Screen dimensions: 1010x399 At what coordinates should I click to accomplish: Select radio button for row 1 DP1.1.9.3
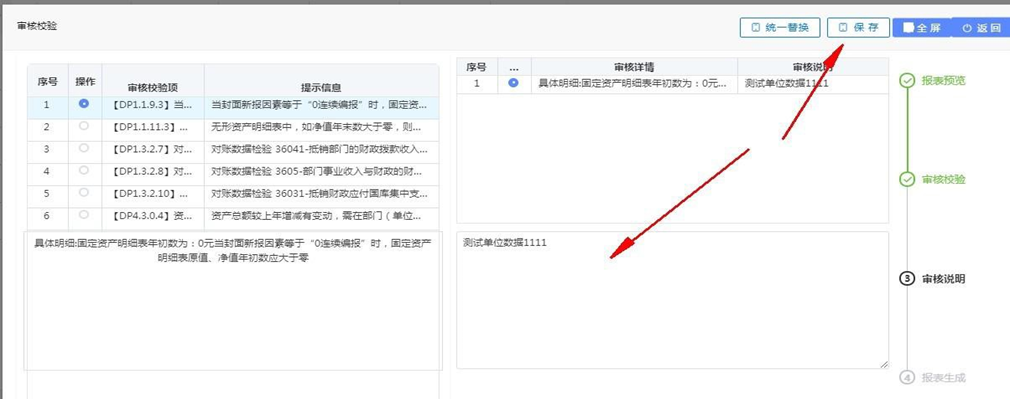click(84, 103)
